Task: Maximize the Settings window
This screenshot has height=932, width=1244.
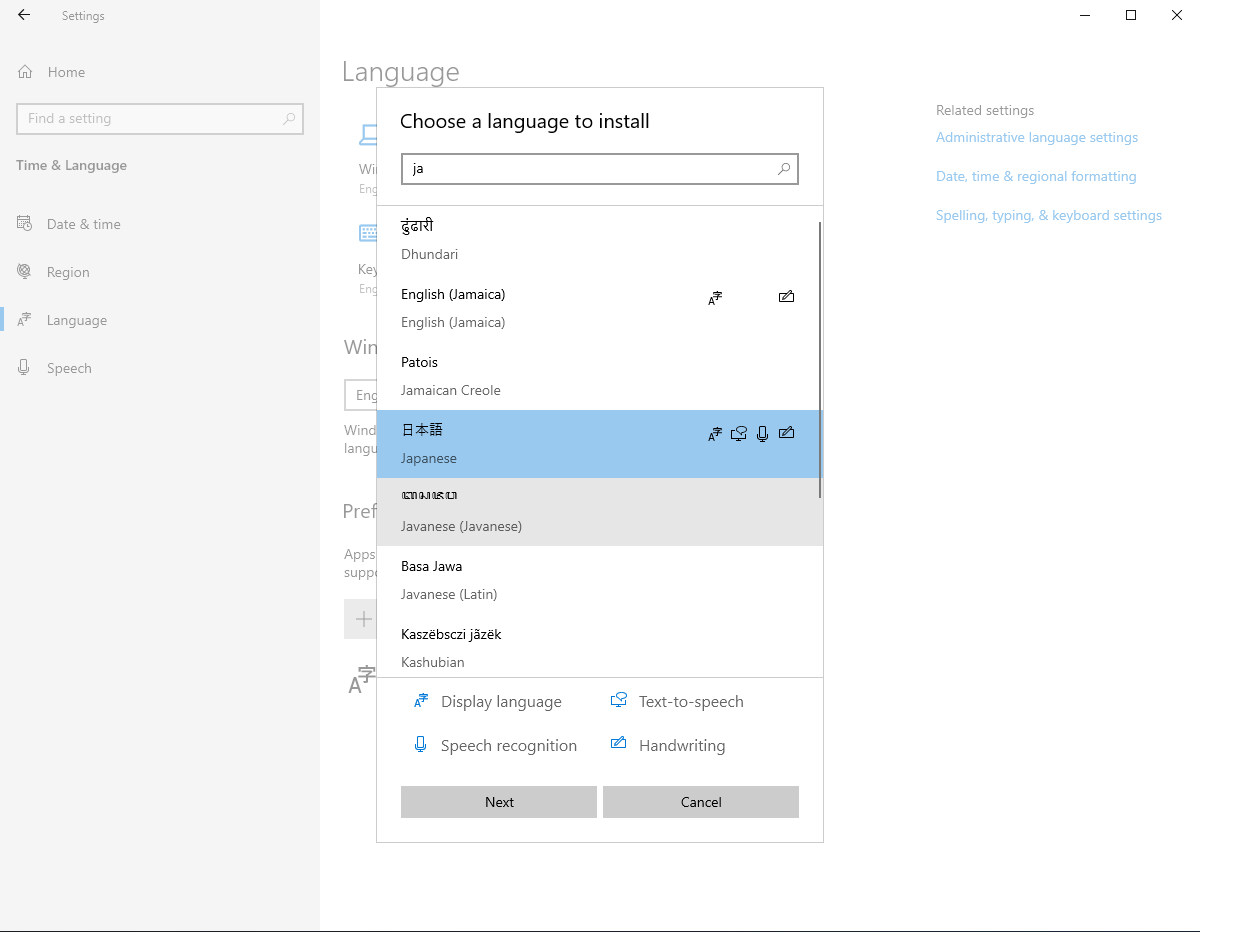Action: (x=1131, y=15)
